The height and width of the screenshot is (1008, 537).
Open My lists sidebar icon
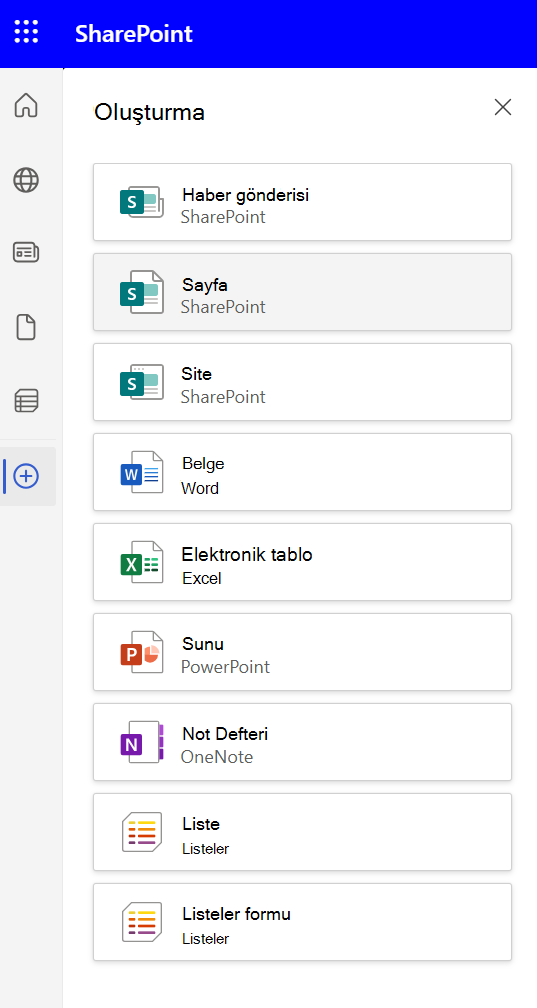[26, 400]
